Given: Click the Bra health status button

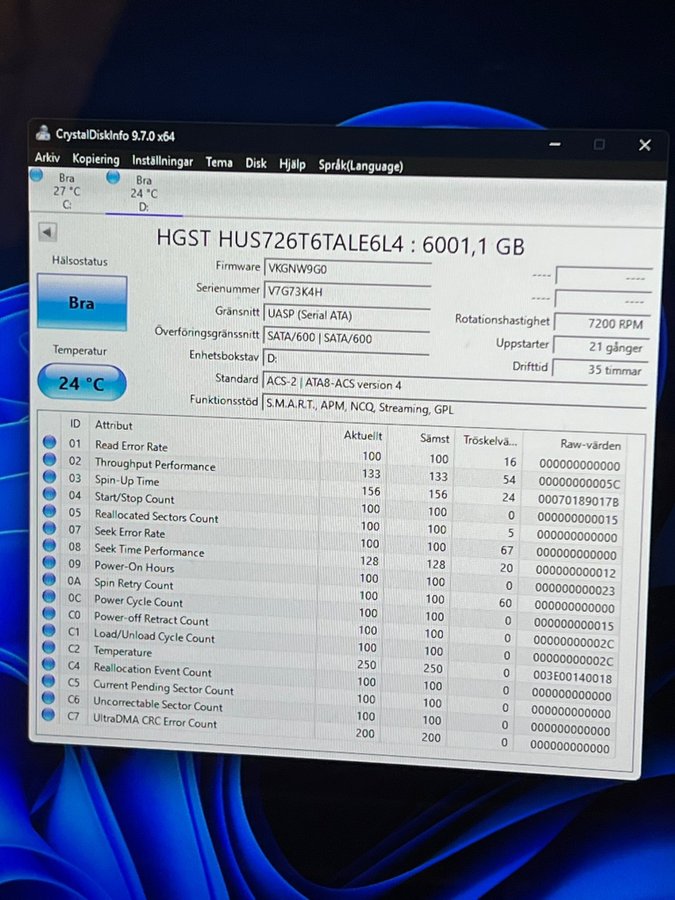Looking at the screenshot, I should (81, 303).
